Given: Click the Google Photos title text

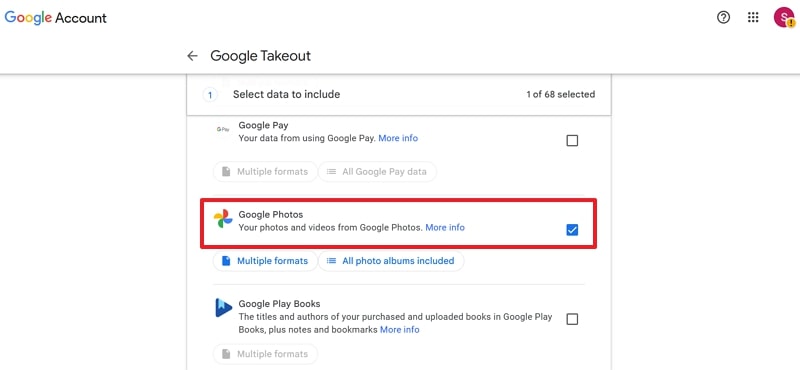Looking at the screenshot, I should [x=270, y=215].
